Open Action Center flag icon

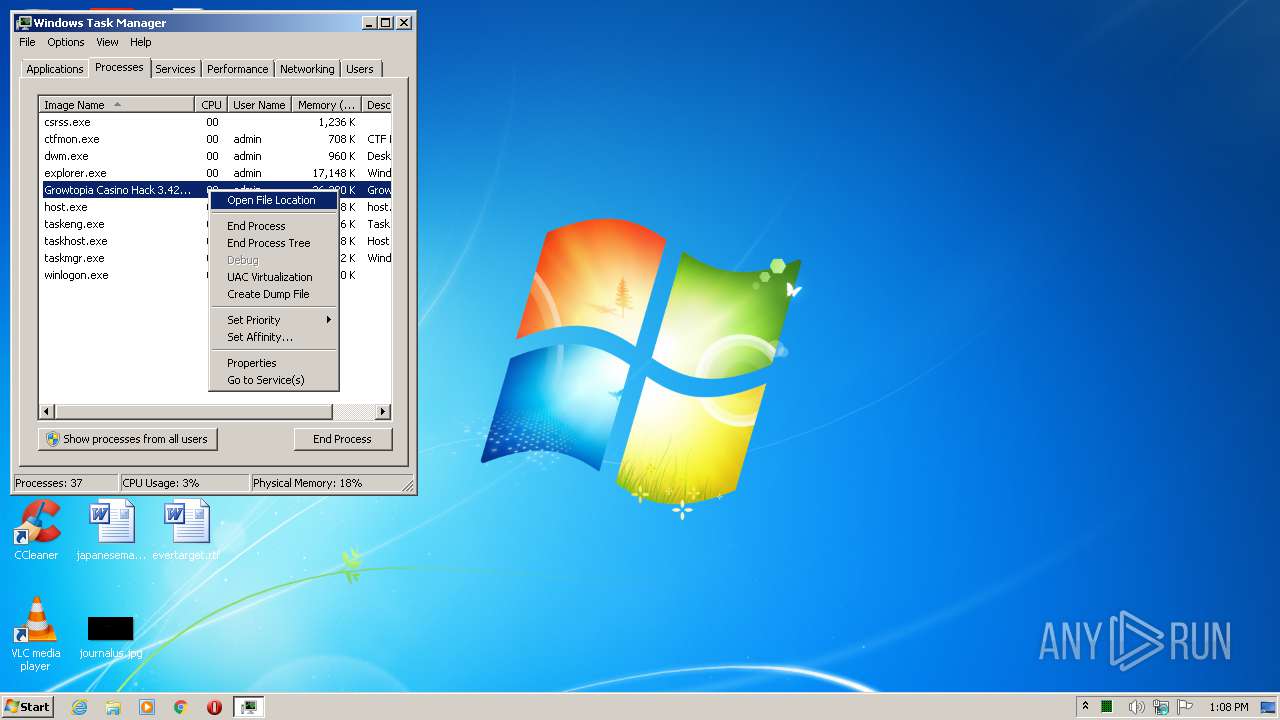click(1185, 707)
